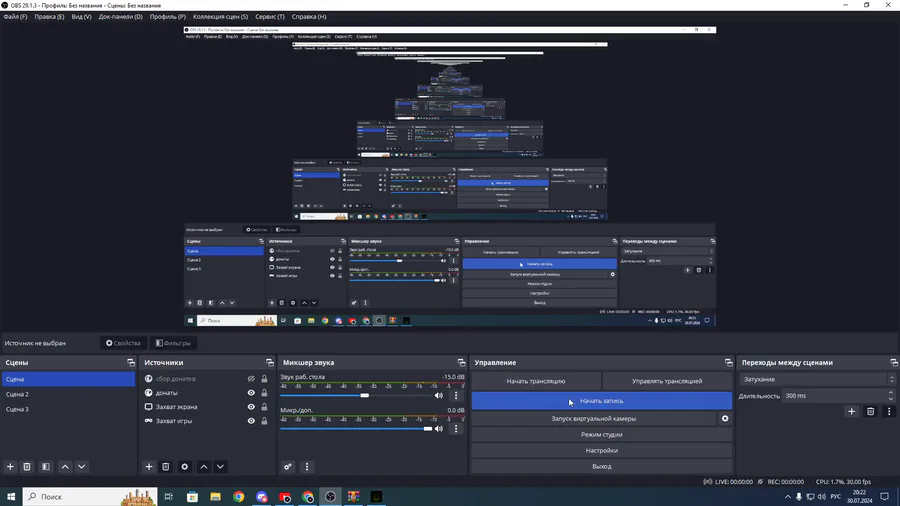Click the Windows taskbar search box
The height and width of the screenshot is (506, 900).
(x=90, y=496)
